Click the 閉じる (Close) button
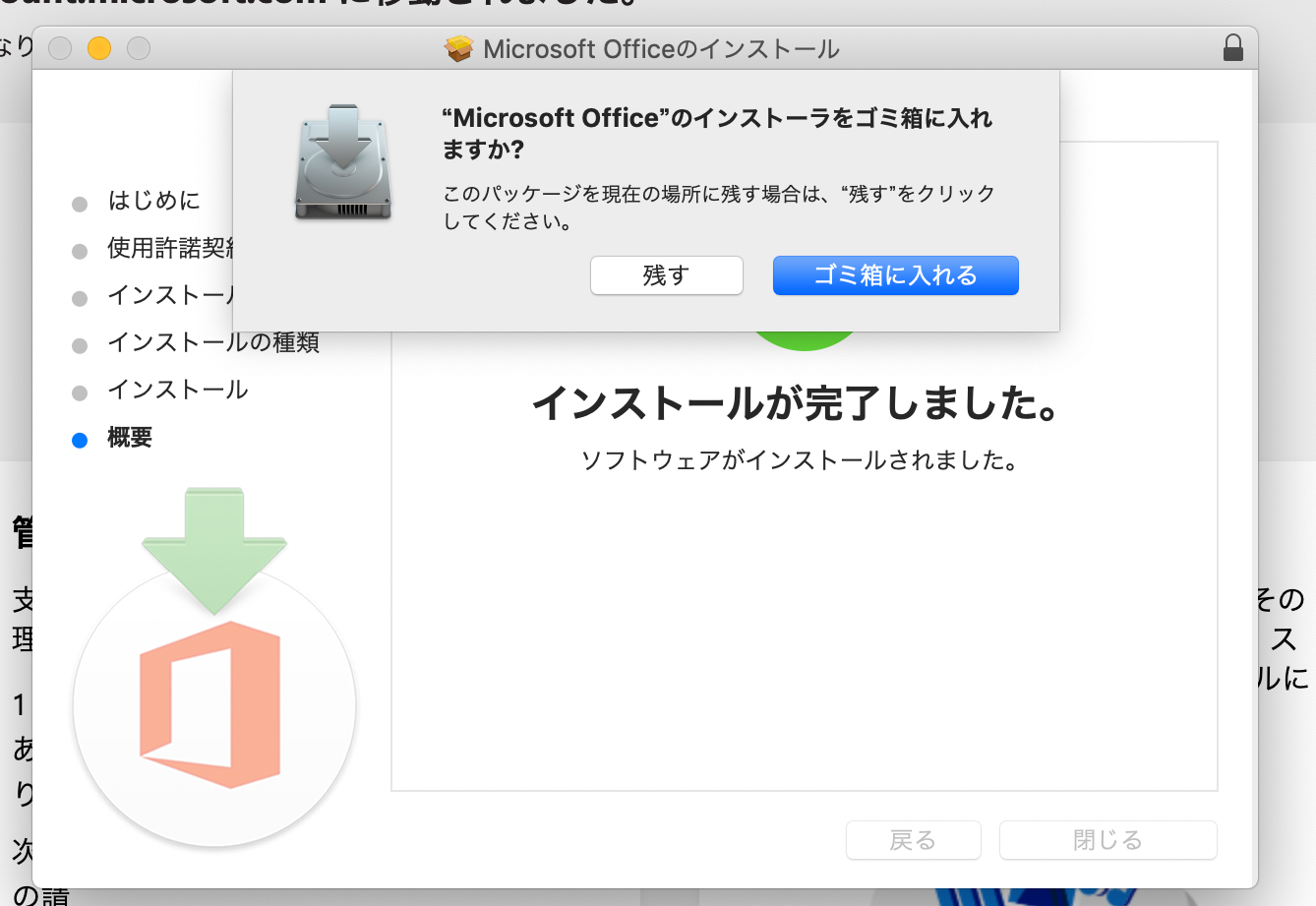The image size is (1316, 906). [1107, 840]
